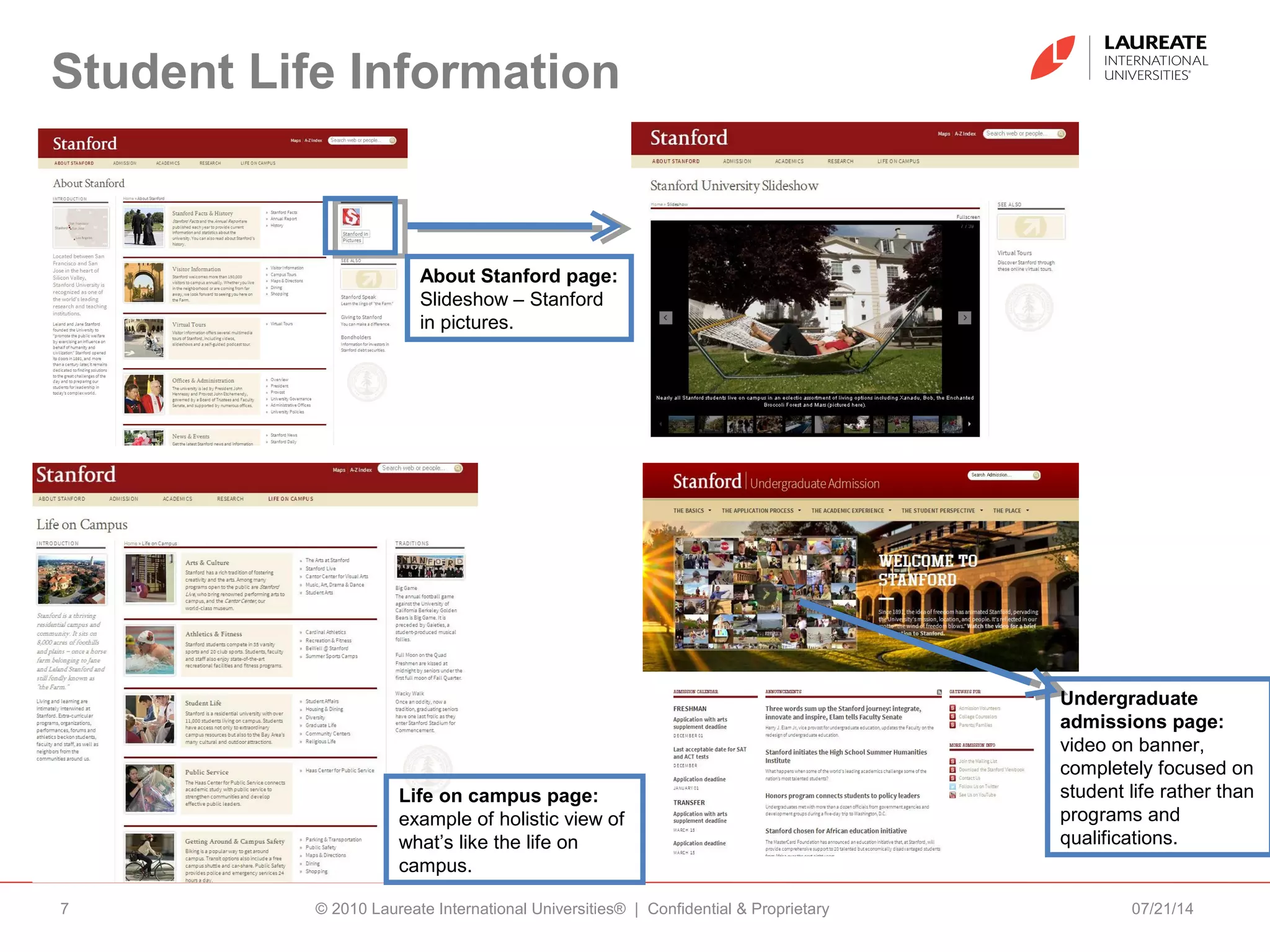This screenshot has width=1270, height=952.
Task: Open Arts & Culture heading link
Action: pyautogui.click(x=207, y=563)
